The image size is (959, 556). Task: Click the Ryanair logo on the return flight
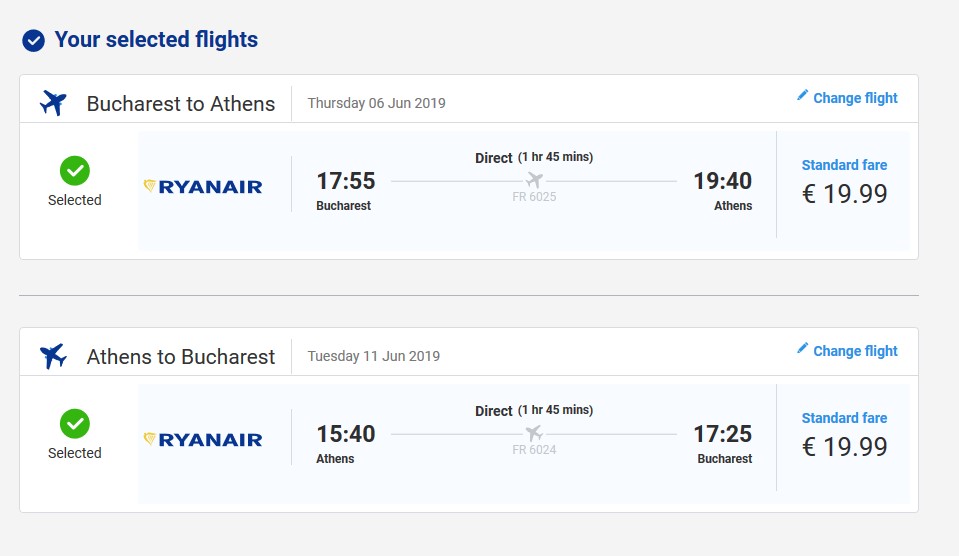203,440
